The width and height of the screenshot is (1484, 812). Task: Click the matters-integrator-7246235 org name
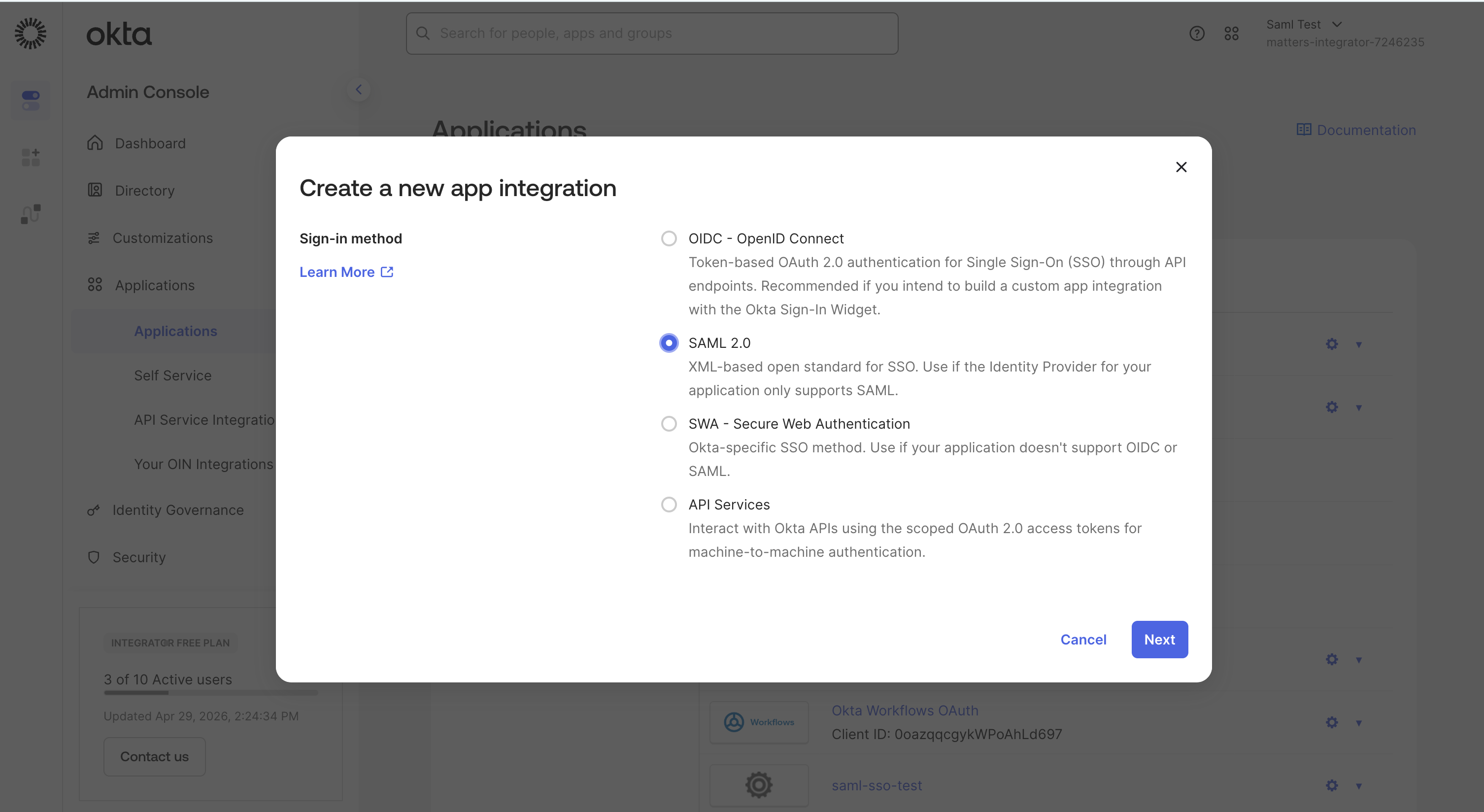pyautogui.click(x=1345, y=42)
